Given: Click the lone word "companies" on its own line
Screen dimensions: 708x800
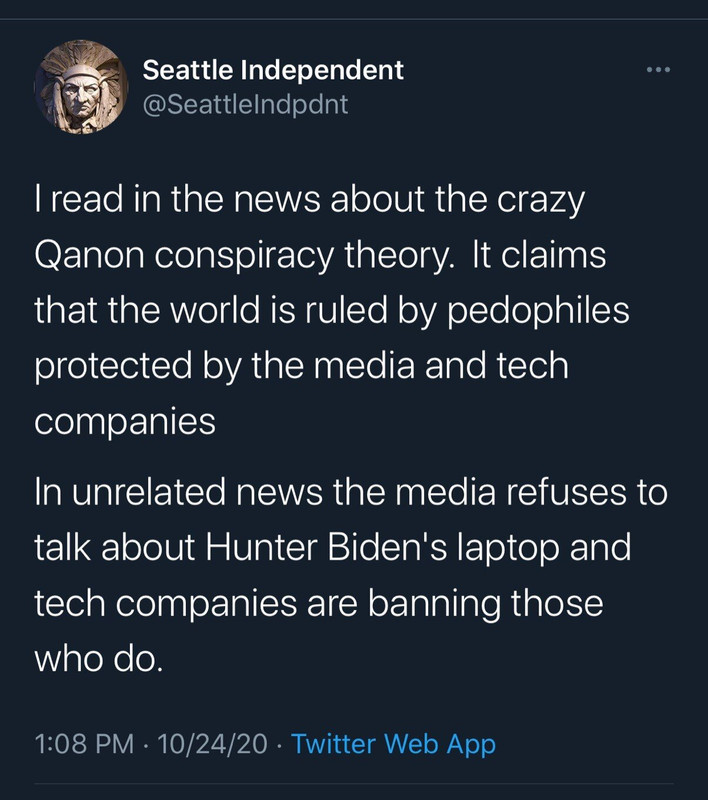Looking at the screenshot, I should tap(125, 420).
